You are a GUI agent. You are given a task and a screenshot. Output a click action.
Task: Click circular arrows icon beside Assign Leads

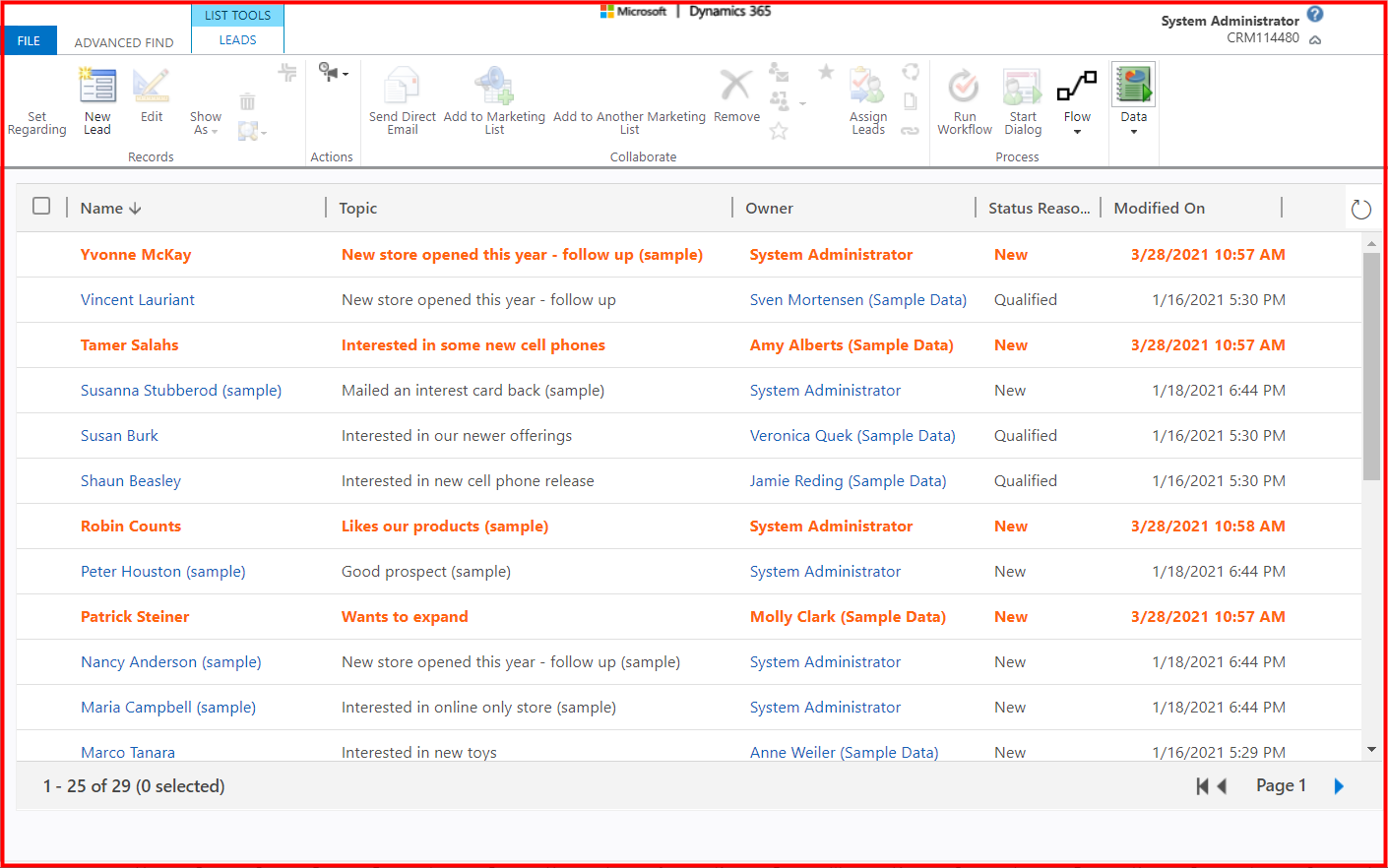[911, 72]
